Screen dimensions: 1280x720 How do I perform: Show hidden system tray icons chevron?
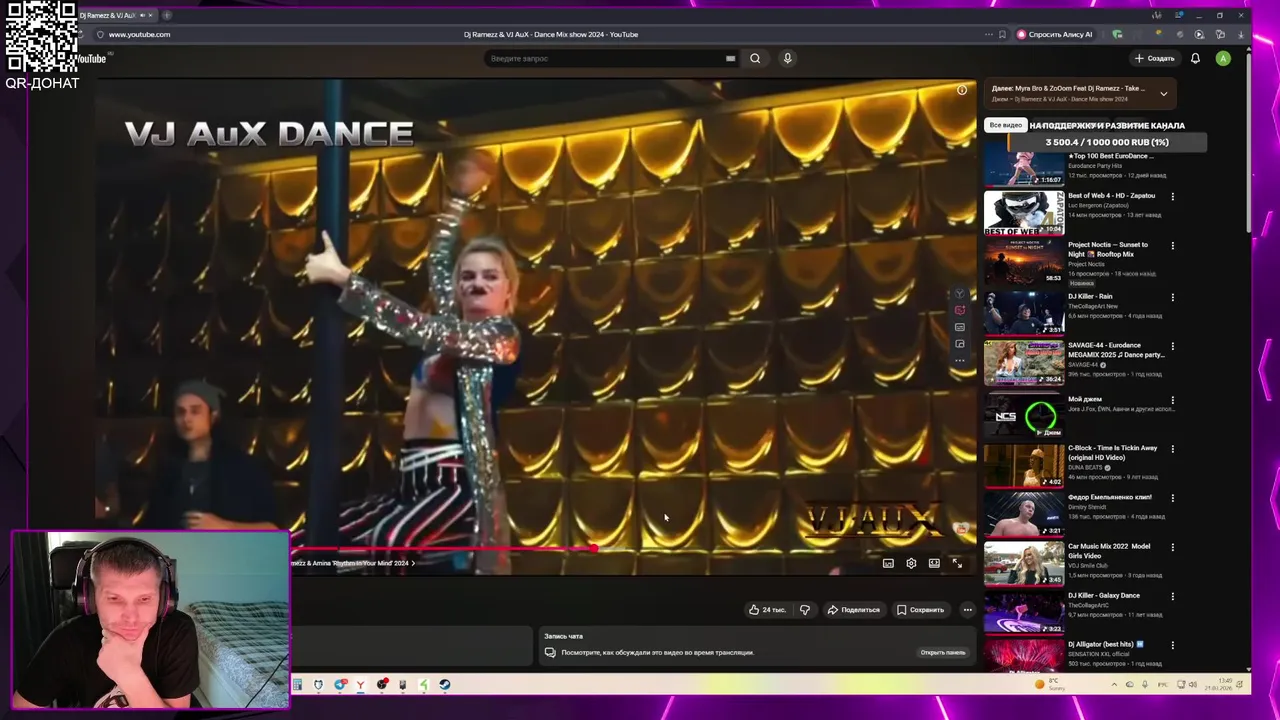point(1114,685)
